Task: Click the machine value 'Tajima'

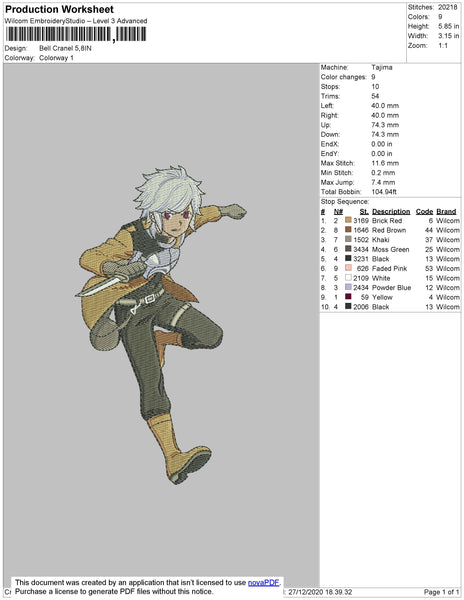Action: pos(381,67)
